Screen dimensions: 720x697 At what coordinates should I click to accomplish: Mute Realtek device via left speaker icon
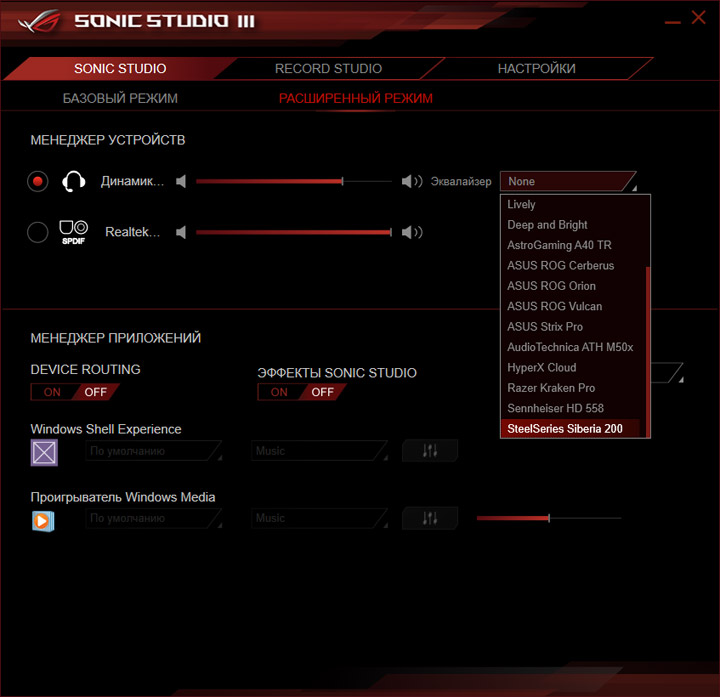coord(181,232)
